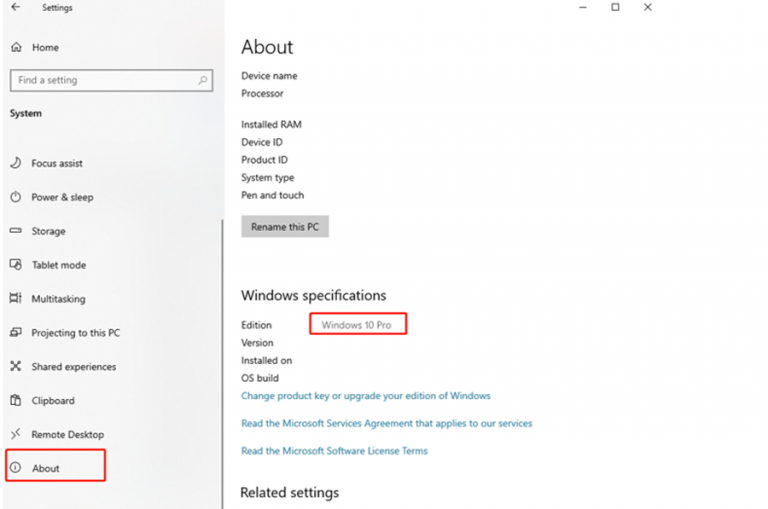
Task: Open the Clipboard icon in sidebar
Action: pos(15,401)
